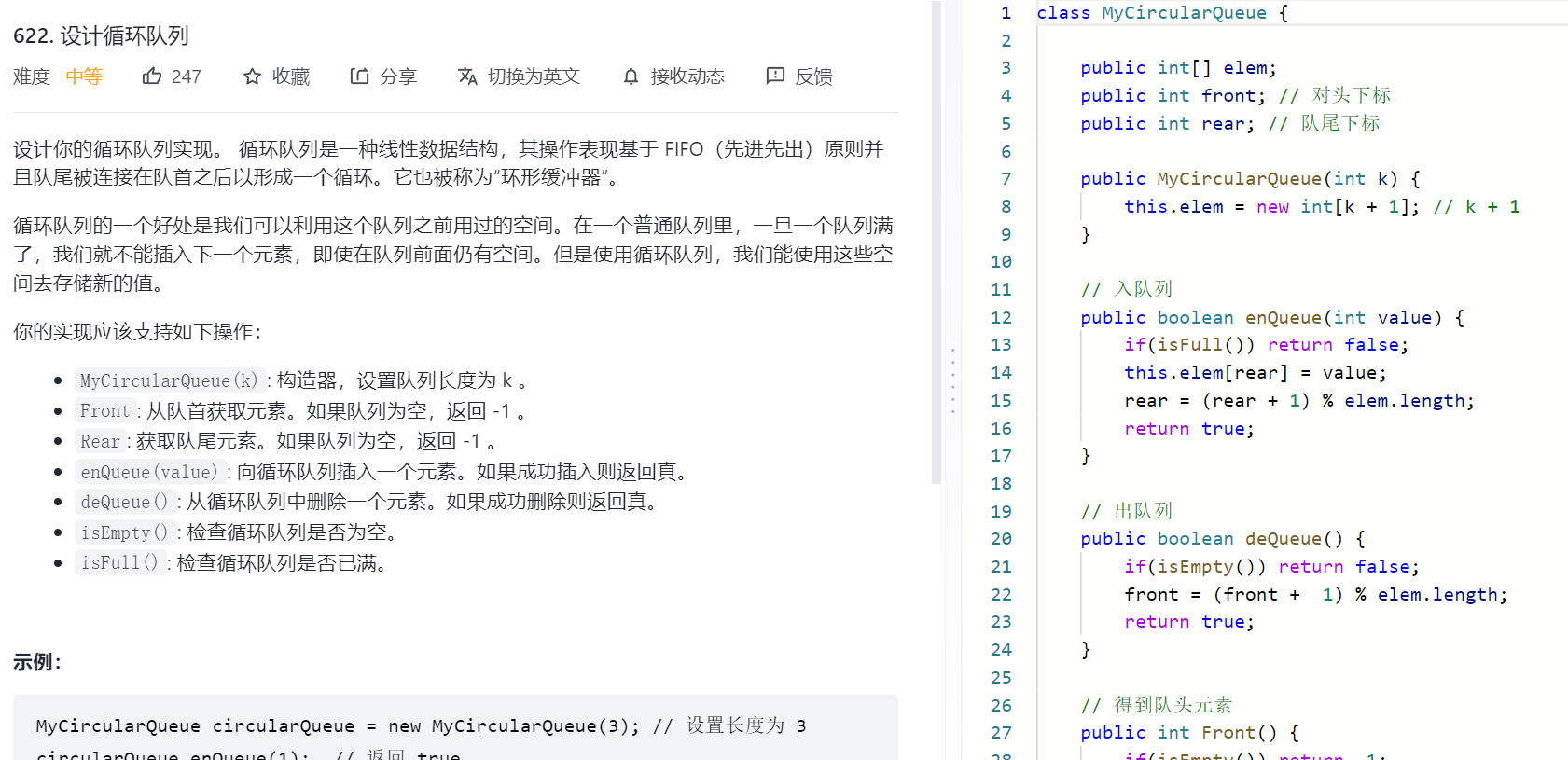1568x760 pixels.
Task: Click deQueue() inline code item
Action: [124, 502]
